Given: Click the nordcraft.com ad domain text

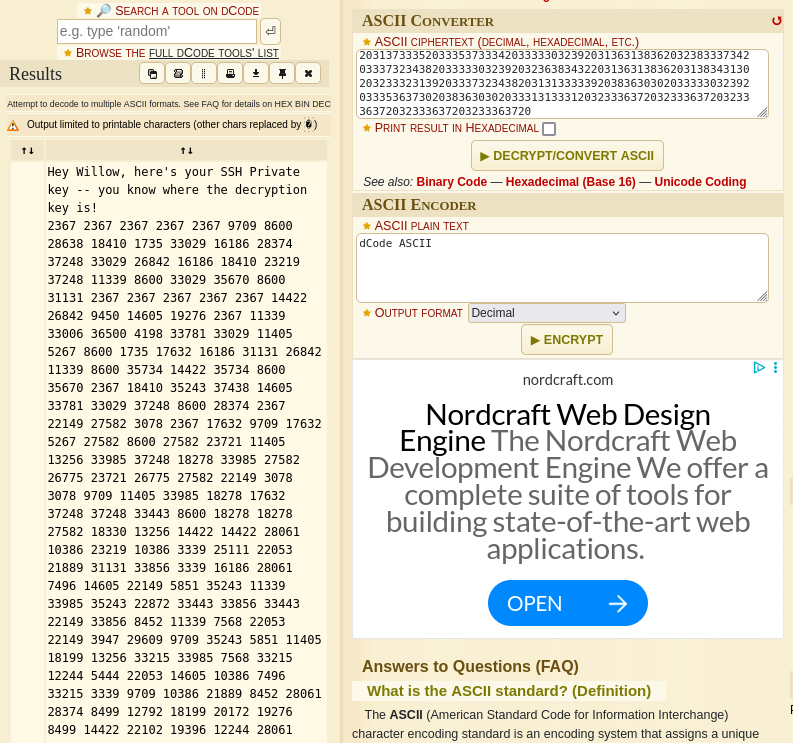Looking at the screenshot, I should tap(567, 380).
